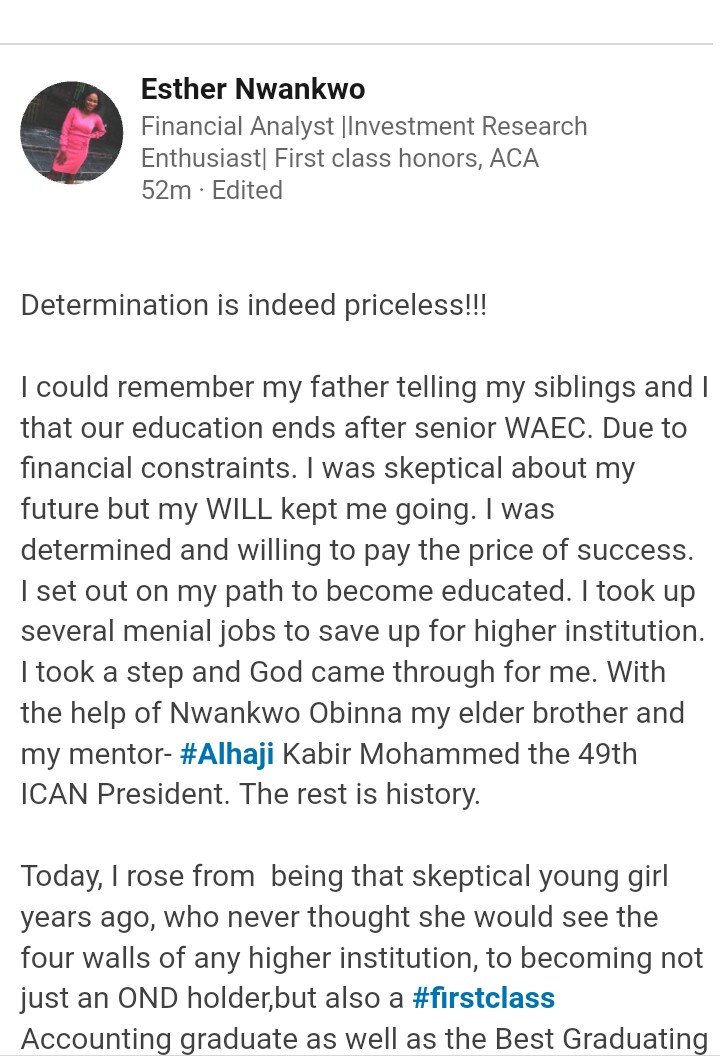Click the 'Today, I rose from' paragraph start
The width and height of the screenshot is (720, 1059).
(138, 877)
